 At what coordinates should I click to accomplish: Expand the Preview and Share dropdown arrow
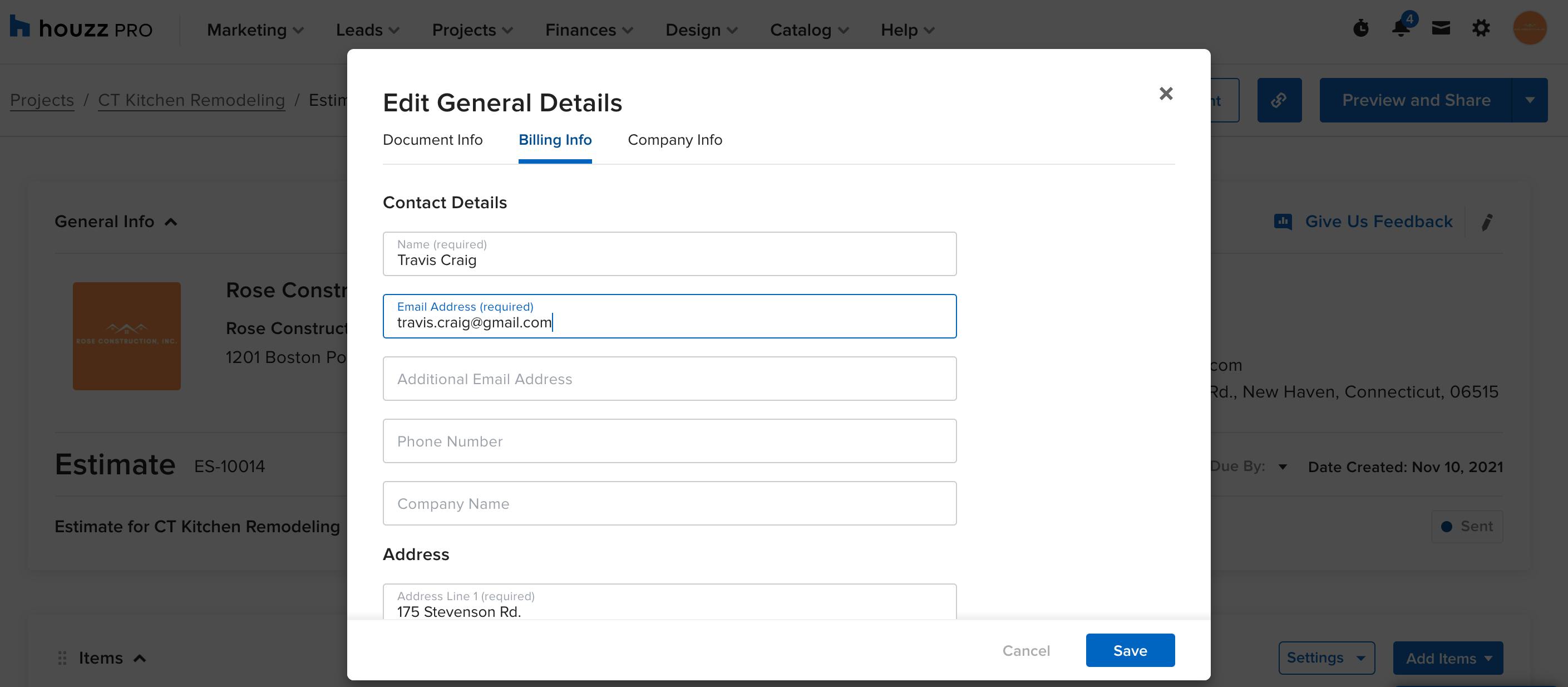click(1530, 100)
